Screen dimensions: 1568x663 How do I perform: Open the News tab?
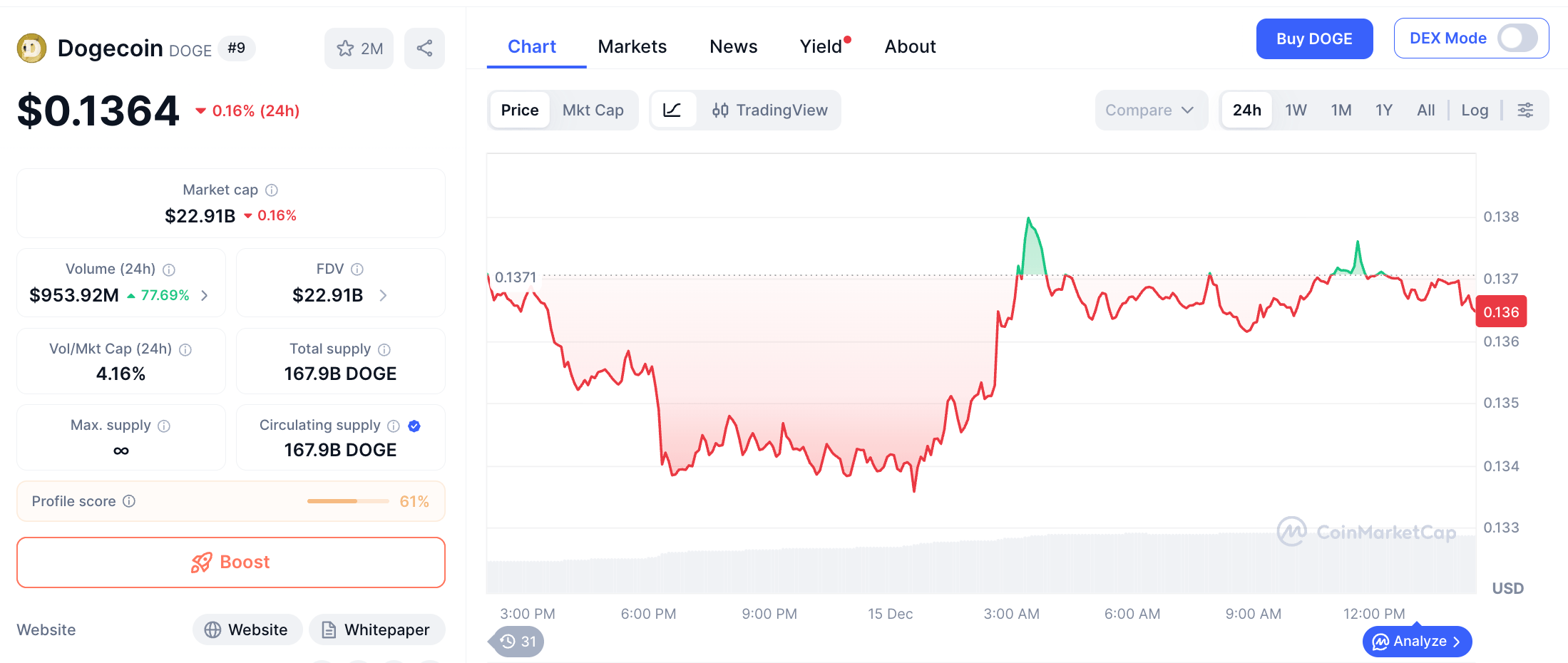coord(733,46)
